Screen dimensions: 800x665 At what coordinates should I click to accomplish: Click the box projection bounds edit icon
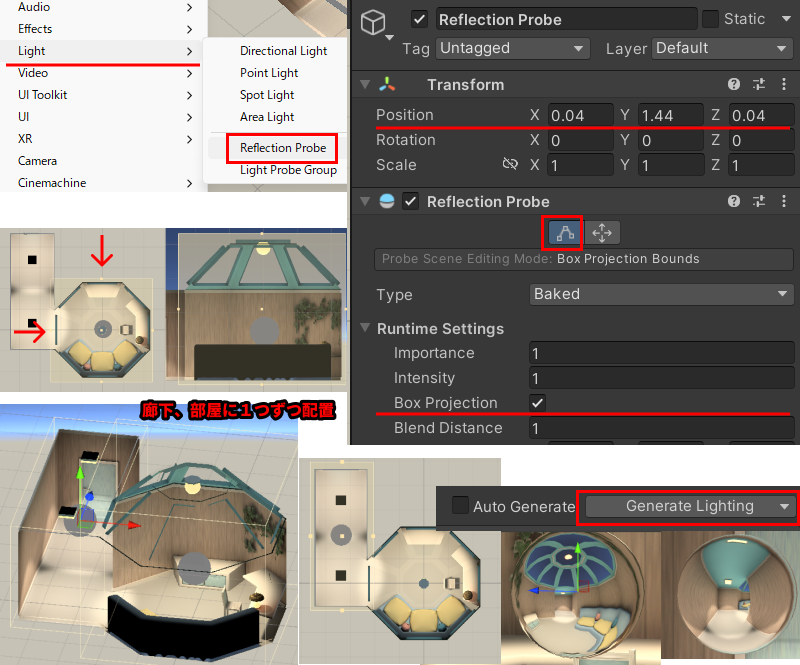point(563,233)
